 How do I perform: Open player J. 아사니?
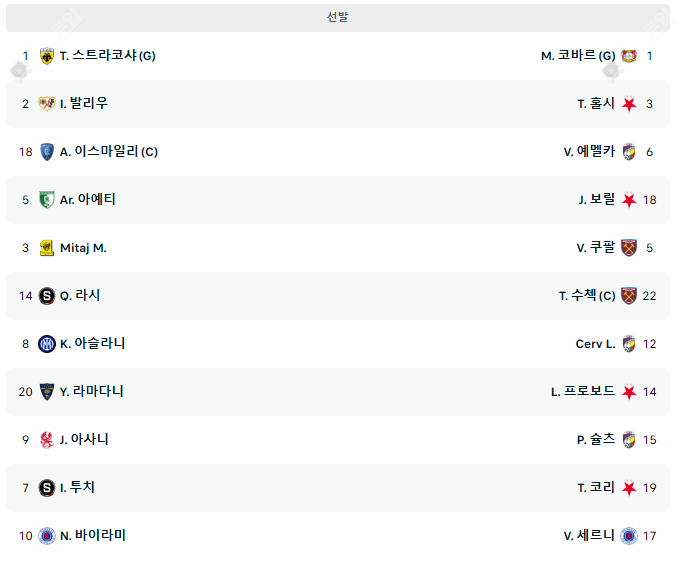tap(84, 440)
